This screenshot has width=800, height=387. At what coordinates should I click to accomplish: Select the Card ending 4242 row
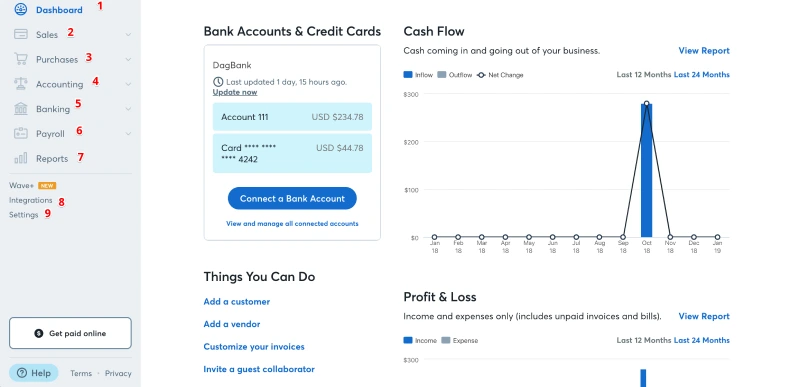292,153
